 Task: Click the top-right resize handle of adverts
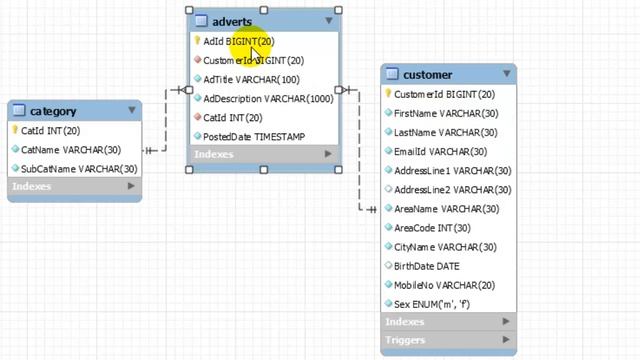(338, 10)
